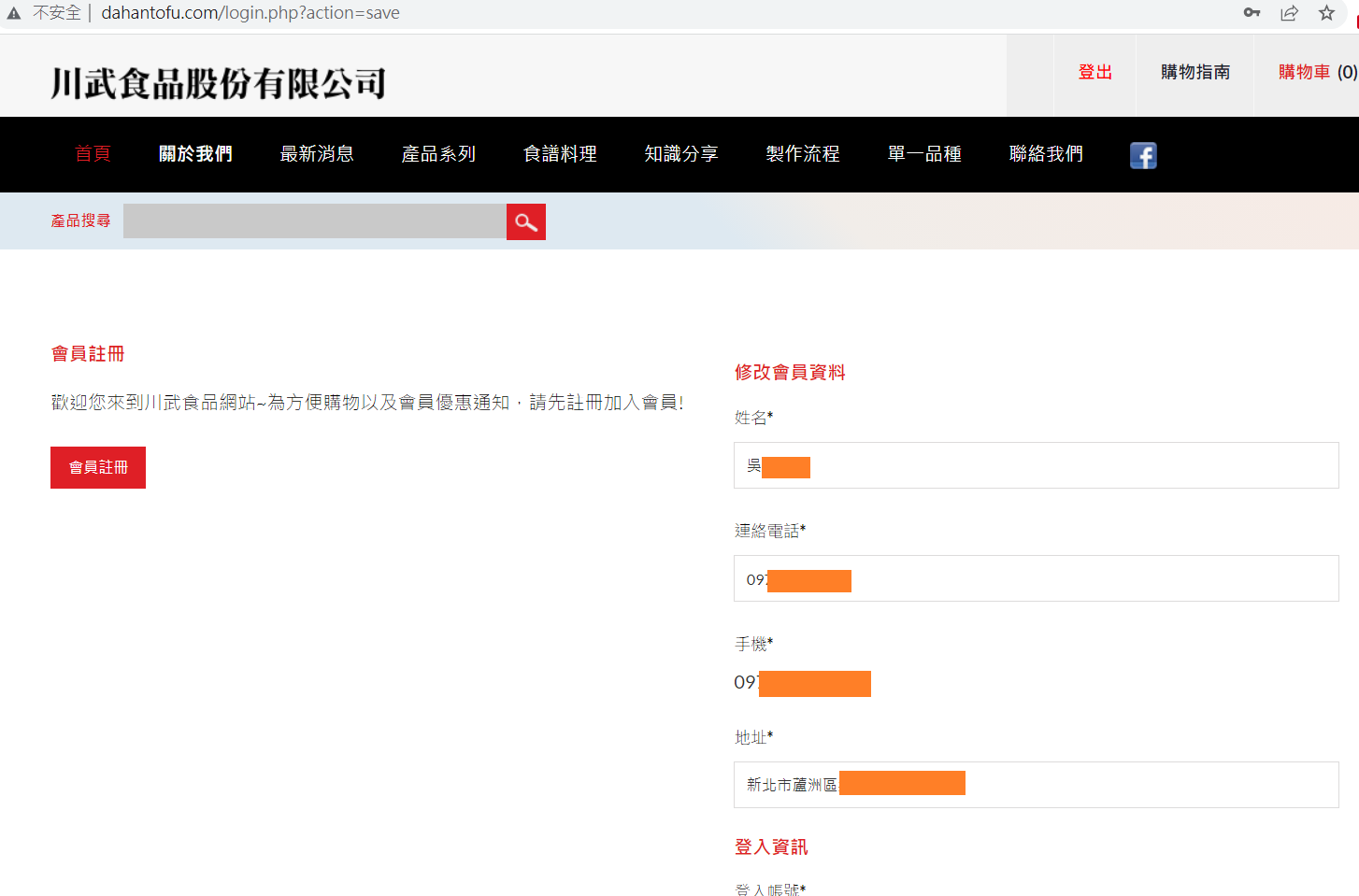The image size is (1359, 896).
Task: Open the 製作流程 menu item
Action: (x=803, y=154)
